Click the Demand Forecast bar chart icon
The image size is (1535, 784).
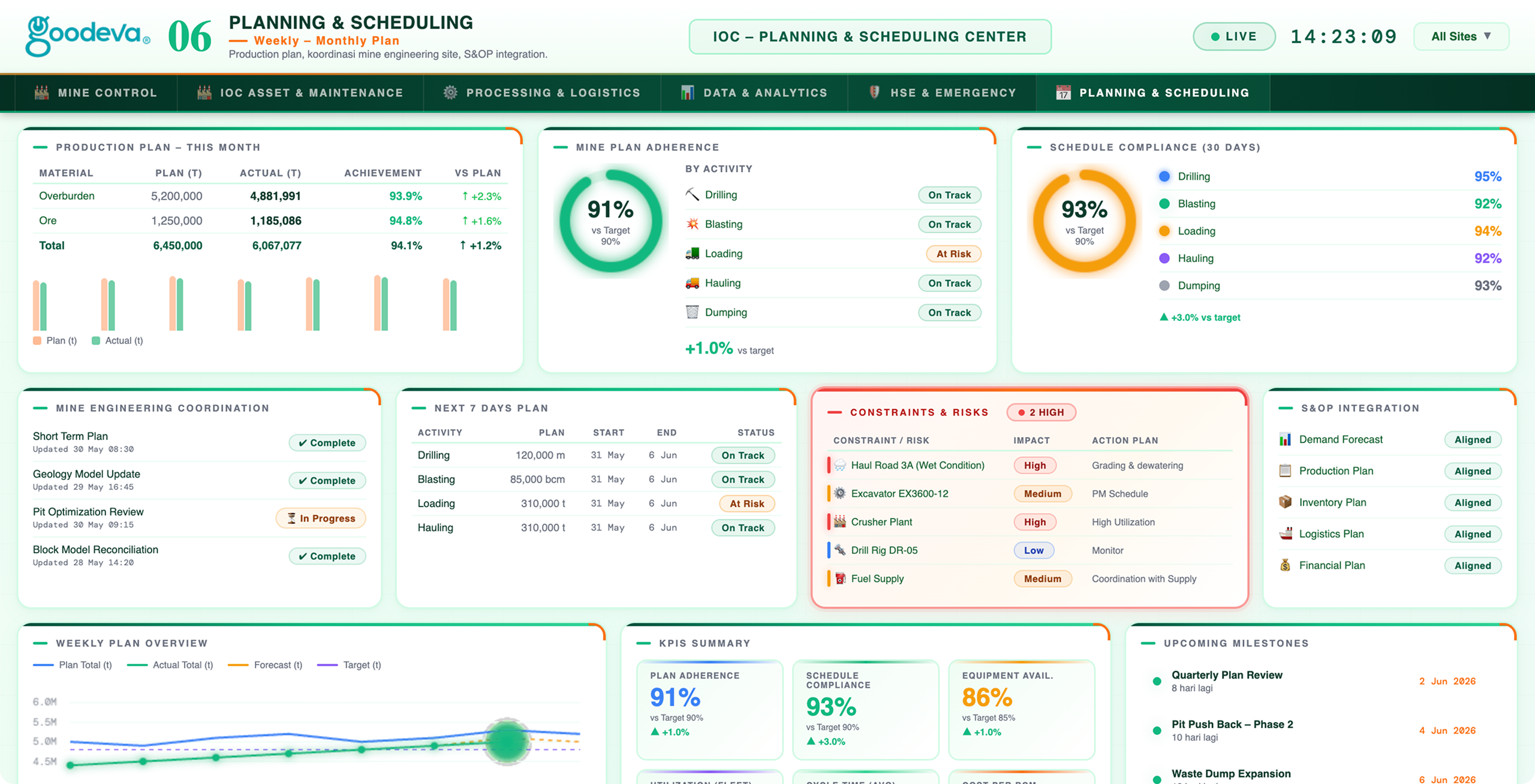tap(1285, 439)
